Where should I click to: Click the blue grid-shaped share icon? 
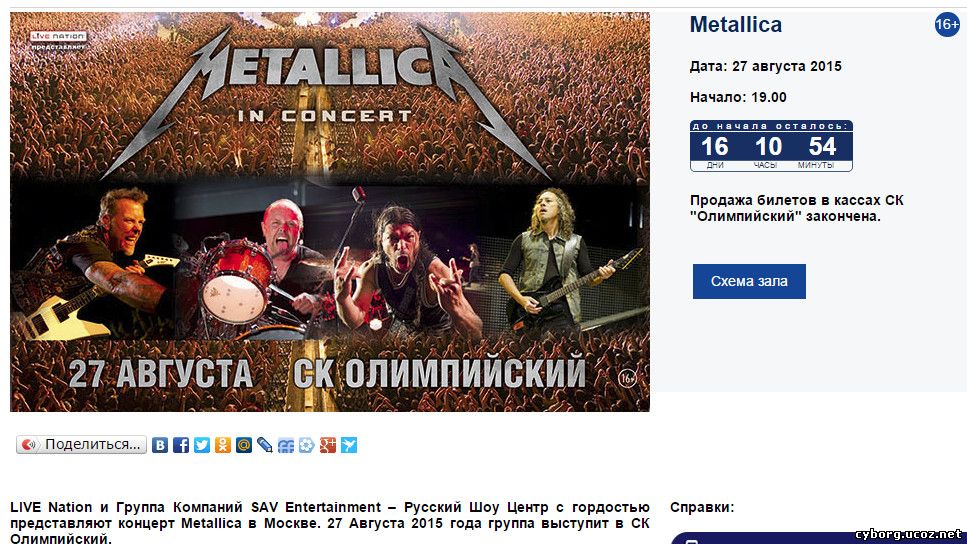286,445
